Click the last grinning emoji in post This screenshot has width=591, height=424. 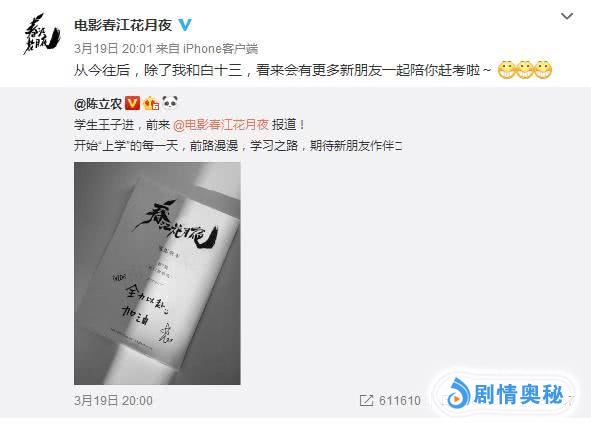tap(543, 69)
